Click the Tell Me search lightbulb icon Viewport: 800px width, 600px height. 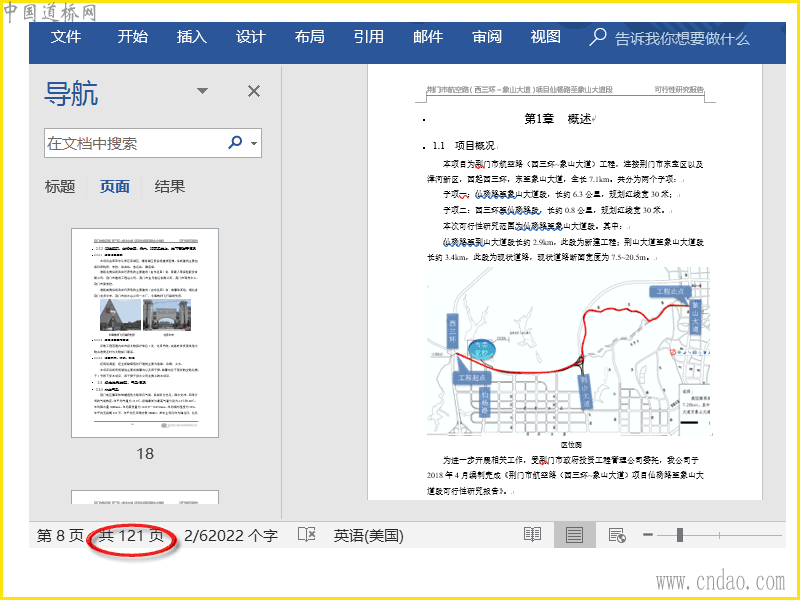pos(597,37)
